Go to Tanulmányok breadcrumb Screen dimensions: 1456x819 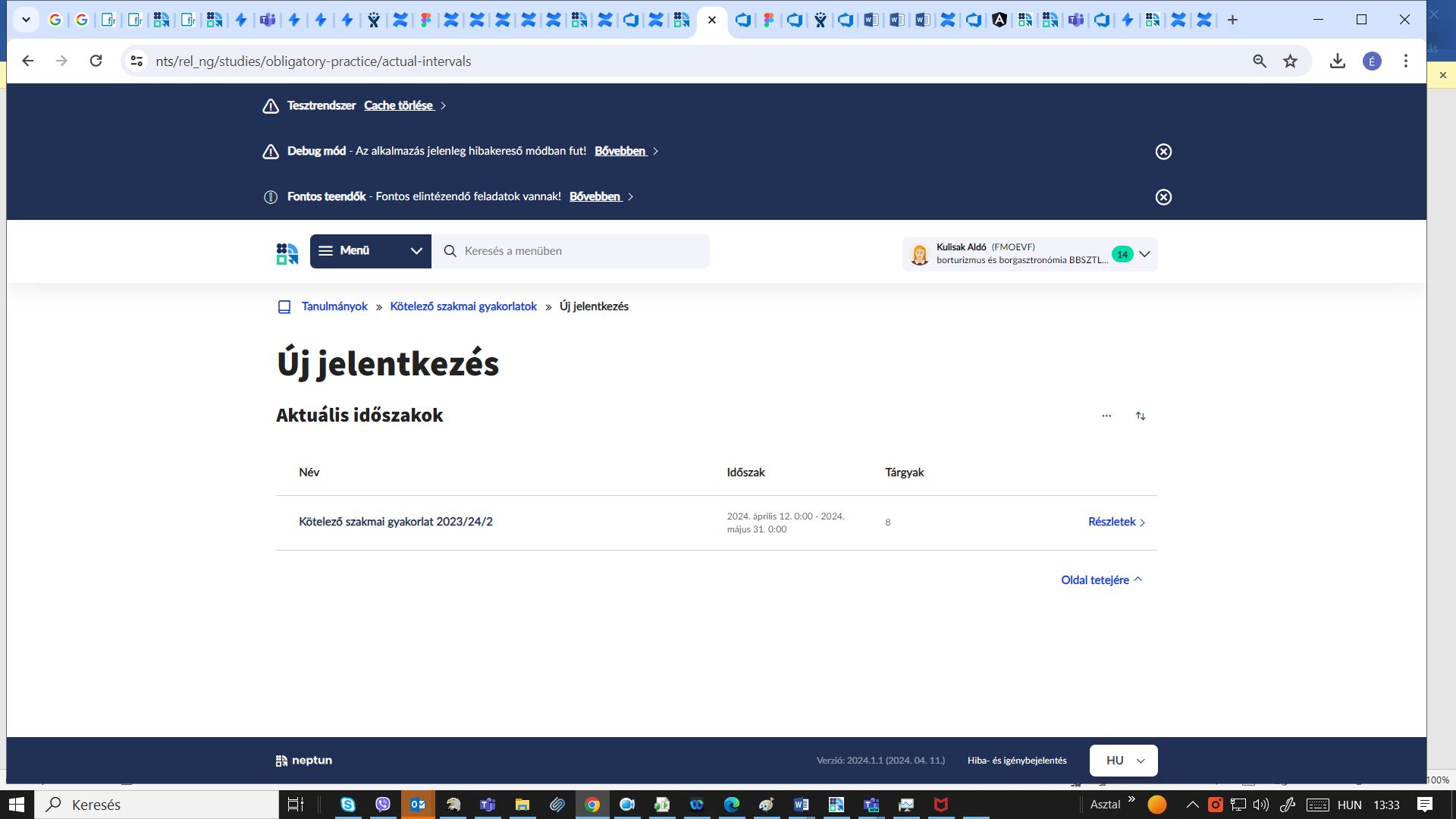(334, 306)
